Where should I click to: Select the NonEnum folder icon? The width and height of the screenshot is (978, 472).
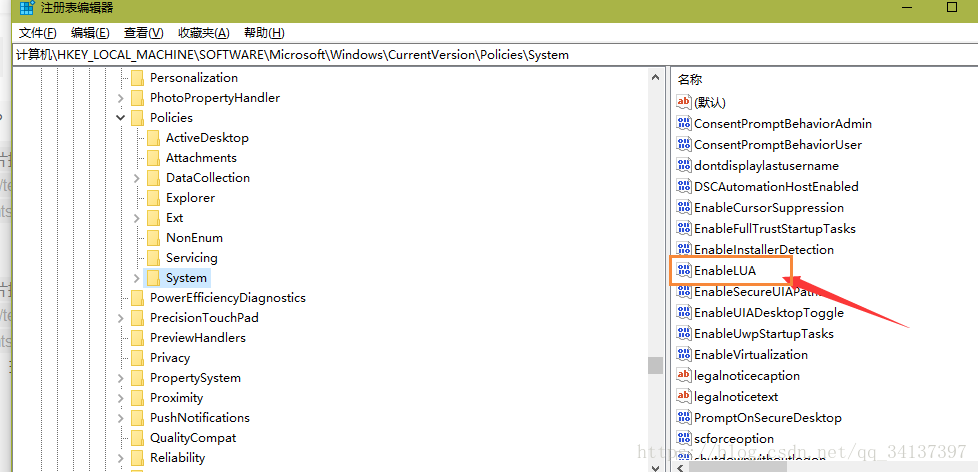pos(153,238)
